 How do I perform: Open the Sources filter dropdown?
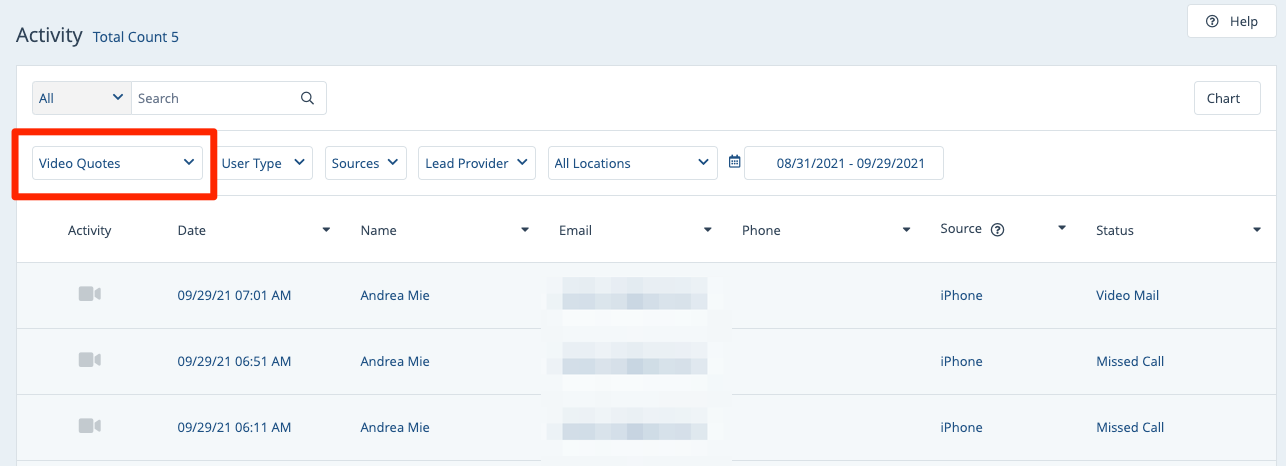365,163
